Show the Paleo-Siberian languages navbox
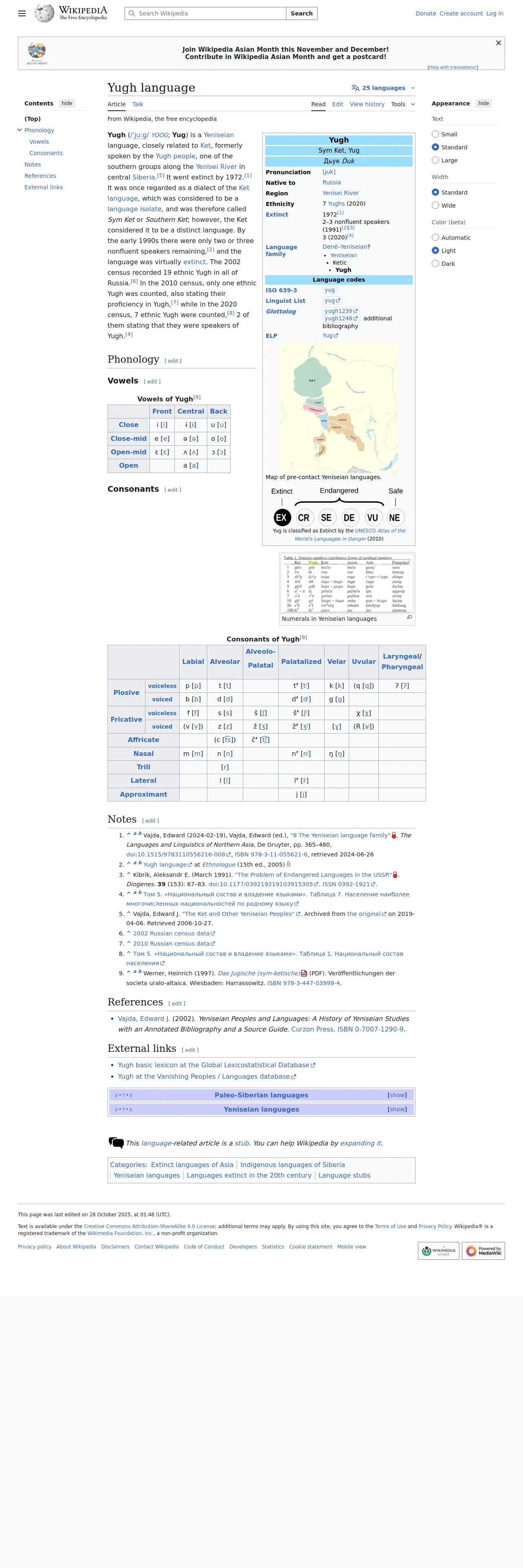Screen dimensions: 523x1568 point(397,1095)
